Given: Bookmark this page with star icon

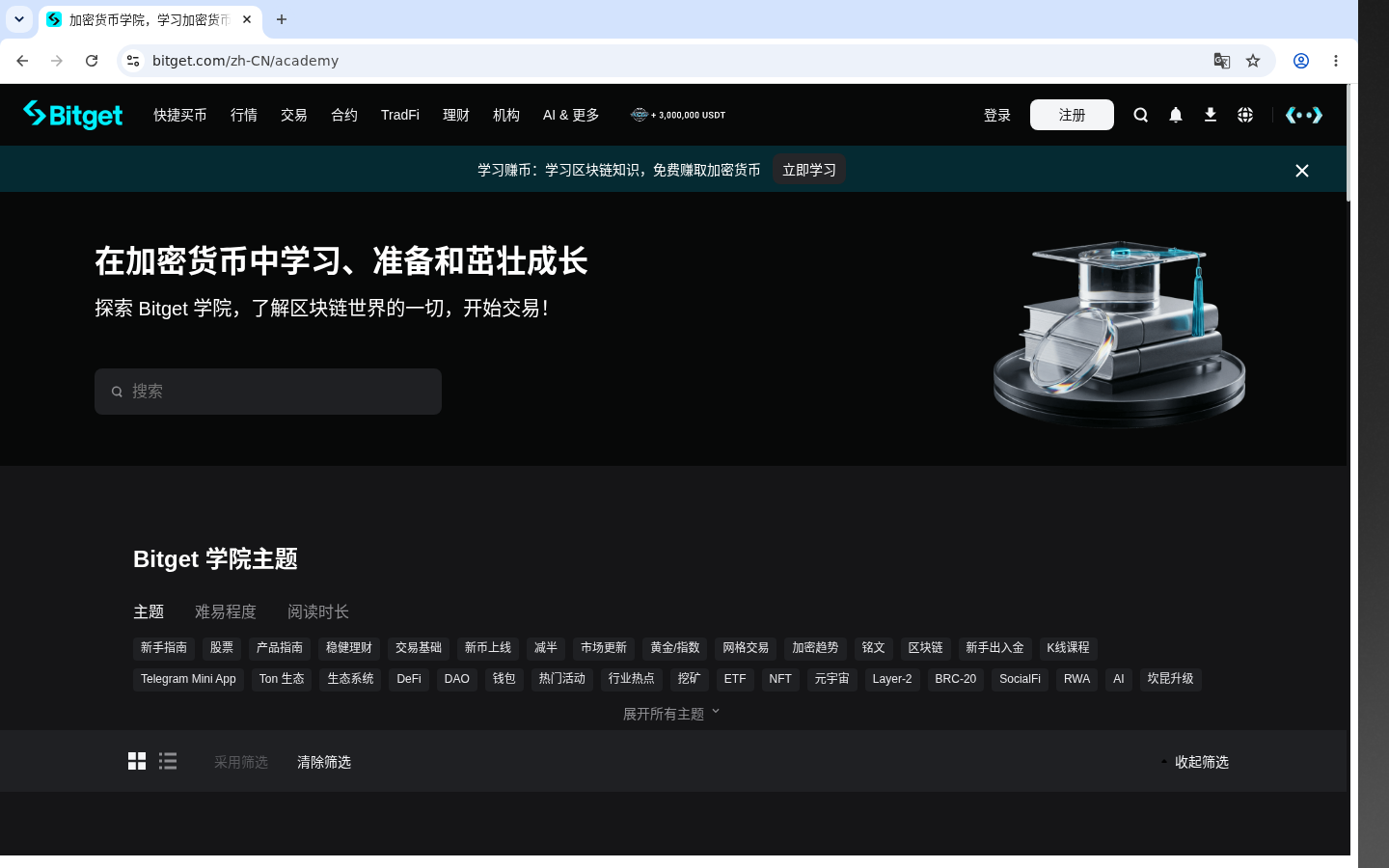Looking at the screenshot, I should [x=1253, y=61].
